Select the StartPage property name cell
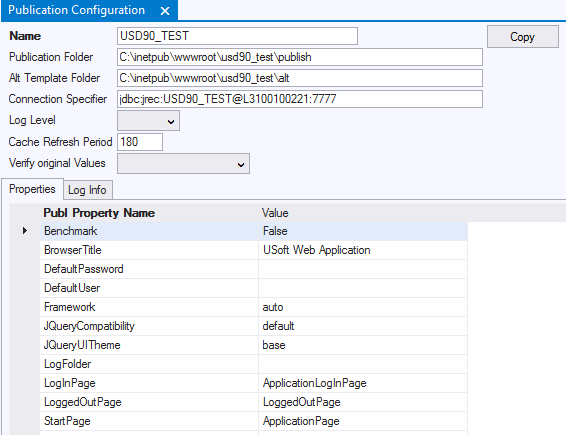 (149, 421)
